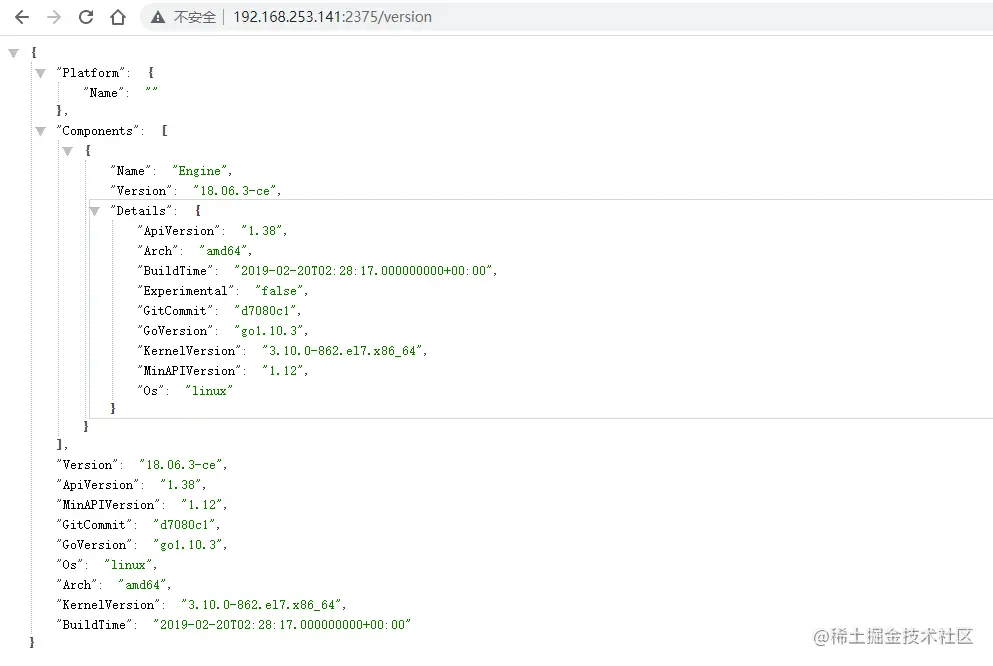The height and width of the screenshot is (666, 993).
Task: Click the browser back arrow
Action: pyautogui.click(x=21, y=17)
